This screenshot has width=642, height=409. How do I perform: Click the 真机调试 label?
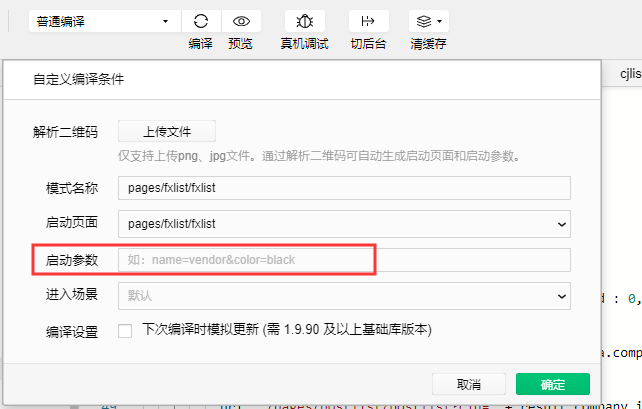[x=305, y=43]
